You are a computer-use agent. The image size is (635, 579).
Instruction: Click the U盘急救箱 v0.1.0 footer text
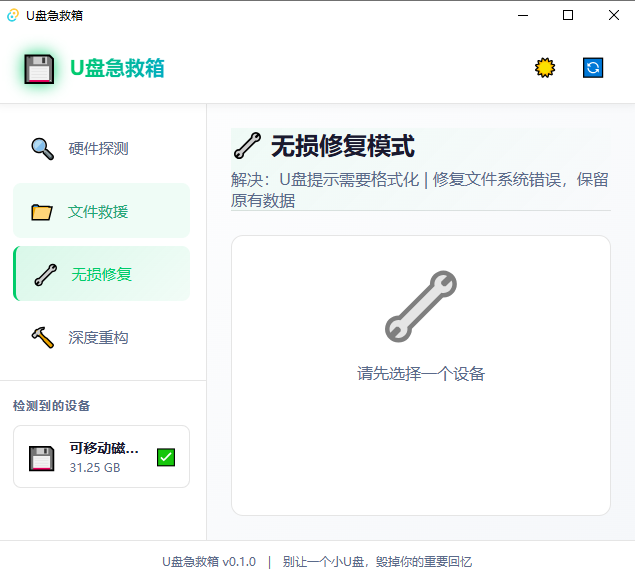[x=209, y=561]
